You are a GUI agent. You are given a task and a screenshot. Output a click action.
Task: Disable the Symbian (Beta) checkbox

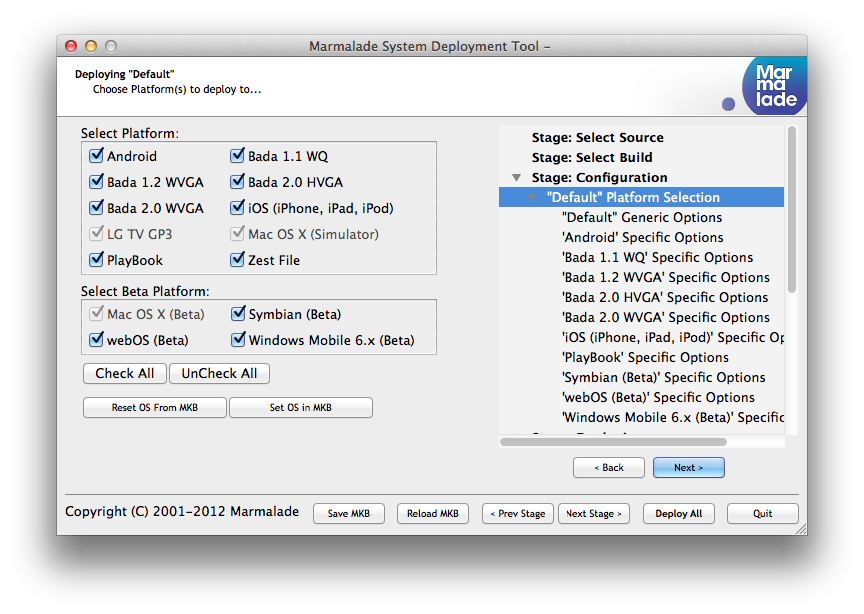[x=238, y=314]
